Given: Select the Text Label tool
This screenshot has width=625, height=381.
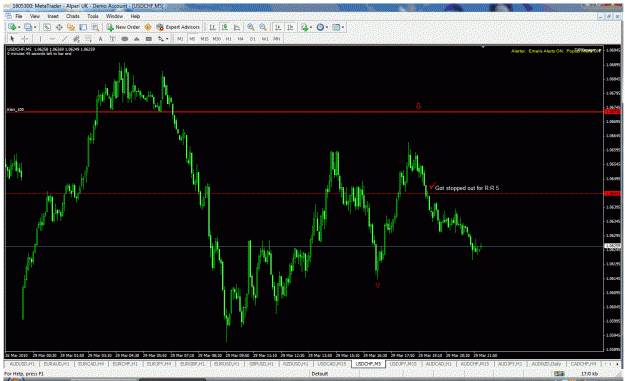Looking at the screenshot, I should click(112, 39).
